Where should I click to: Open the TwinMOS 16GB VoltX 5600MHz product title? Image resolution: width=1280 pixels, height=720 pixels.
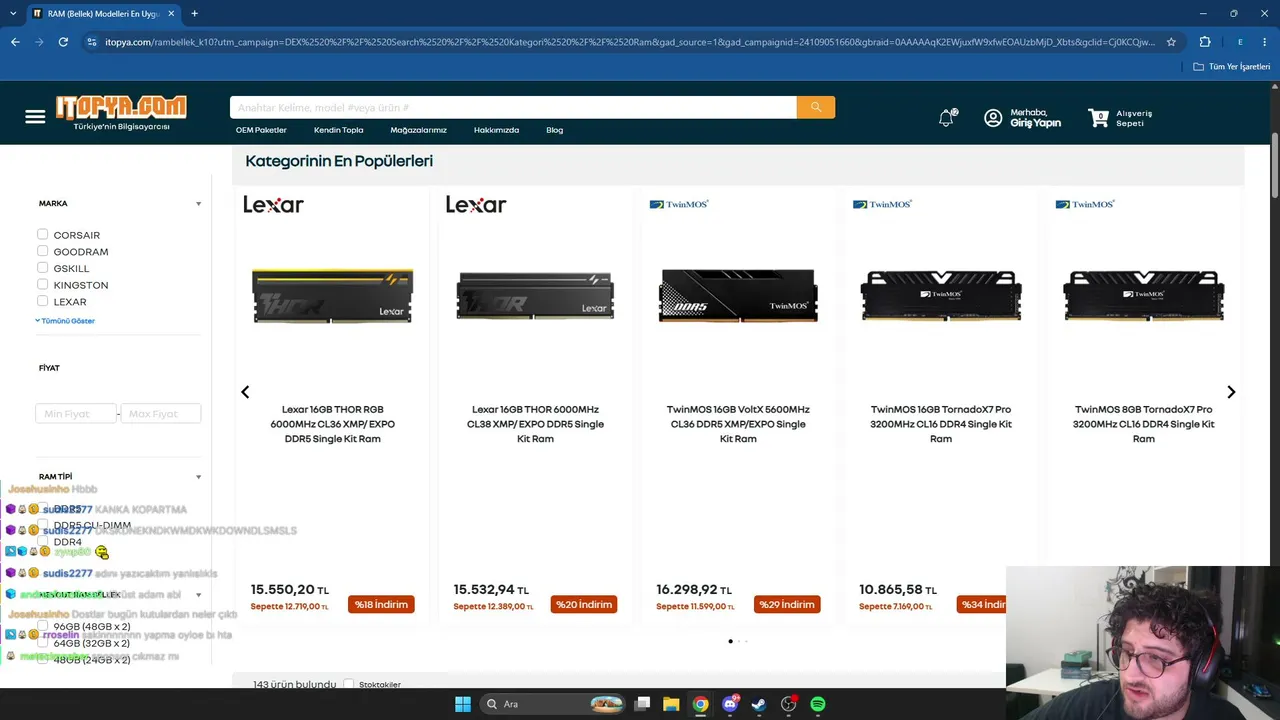tap(738, 424)
